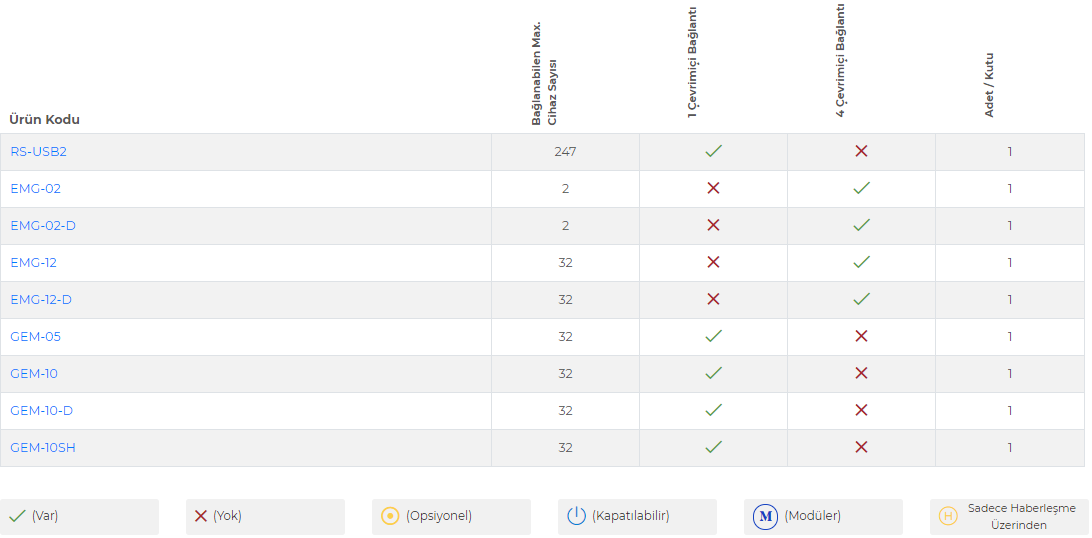Click the green checkmark icon in the Var legend
The height and width of the screenshot is (538, 1092).
click(17, 516)
